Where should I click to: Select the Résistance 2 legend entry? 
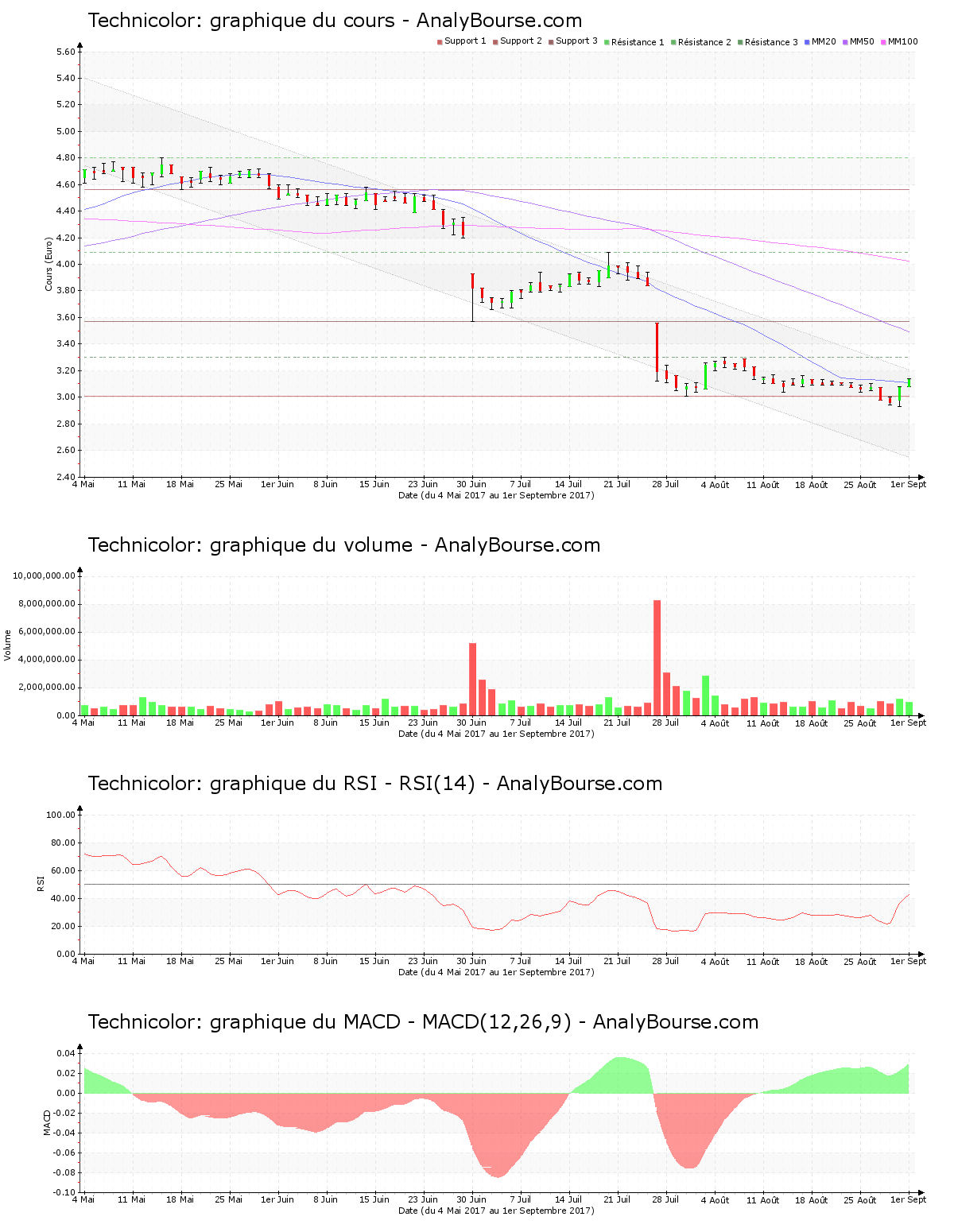click(x=700, y=42)
